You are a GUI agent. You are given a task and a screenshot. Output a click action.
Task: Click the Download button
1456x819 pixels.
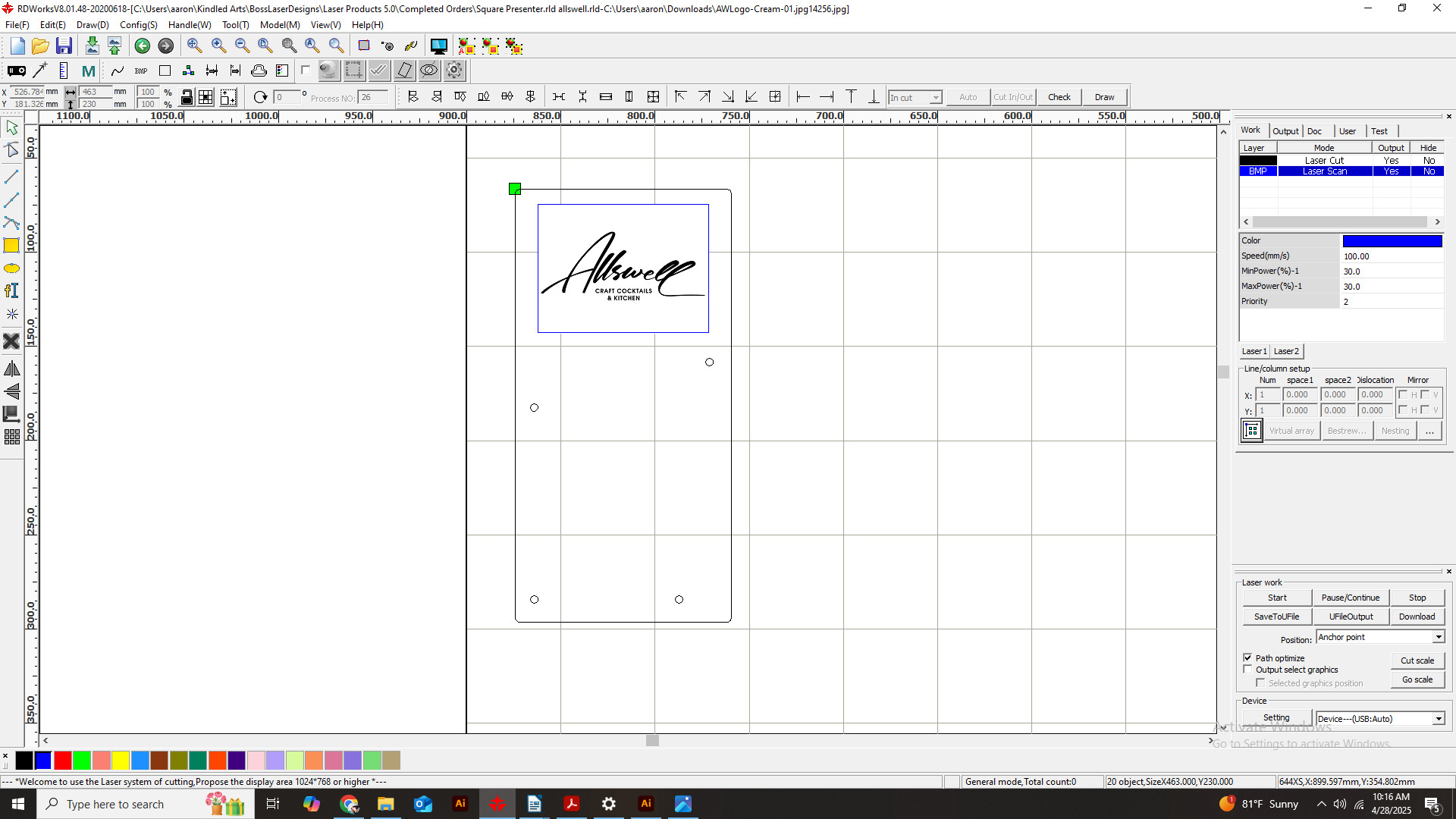coord(1417,617)
